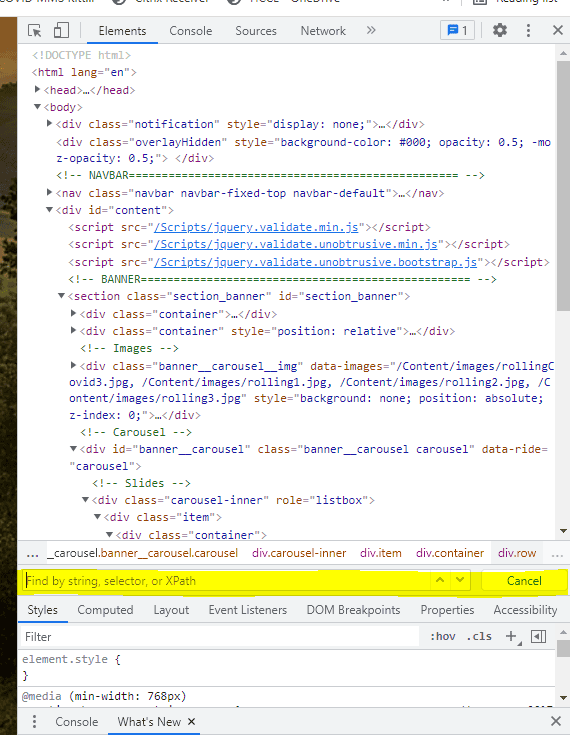Select the NAVBAR comment line
570x735 pixels.
270,175
